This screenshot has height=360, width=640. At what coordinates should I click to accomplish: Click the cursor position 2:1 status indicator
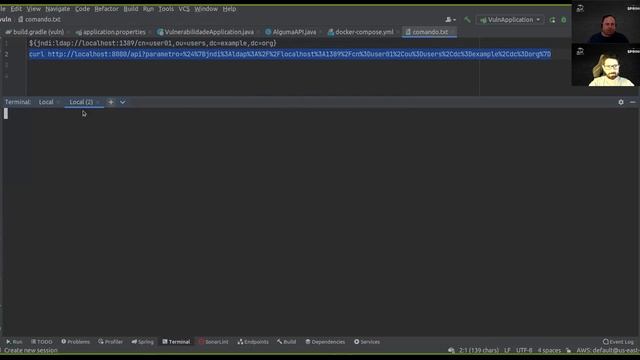(479, 350)
